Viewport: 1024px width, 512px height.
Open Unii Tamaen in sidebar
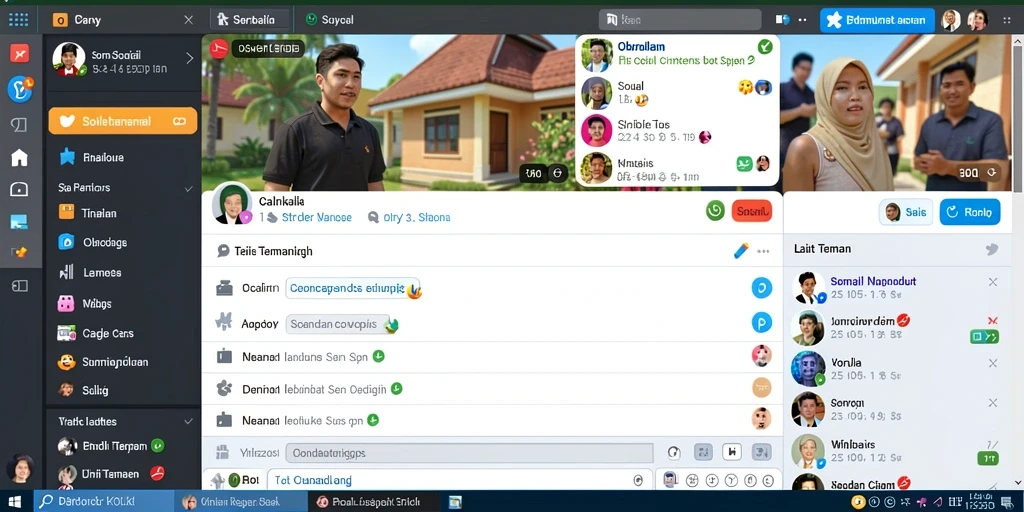(x=110, y=474)
